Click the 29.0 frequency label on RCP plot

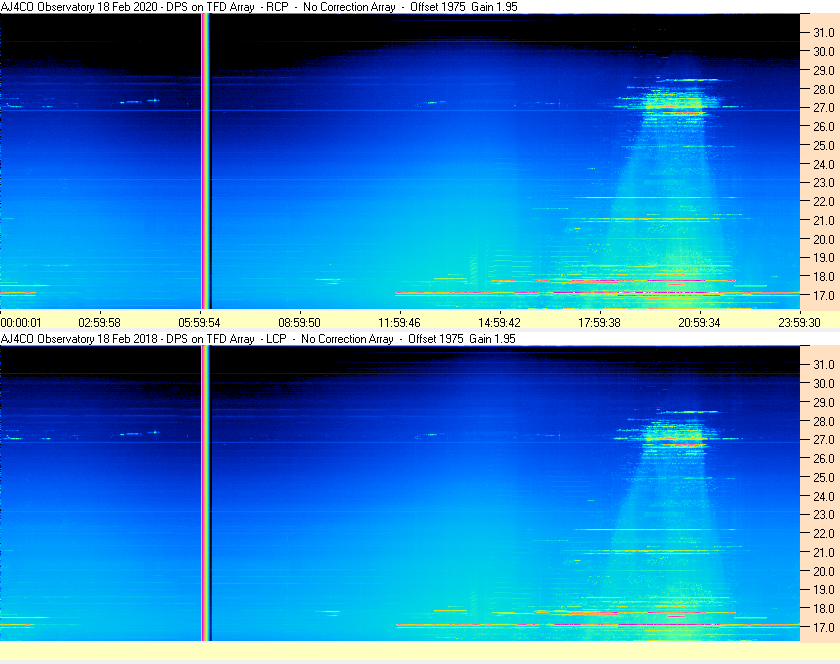(824, 71)
